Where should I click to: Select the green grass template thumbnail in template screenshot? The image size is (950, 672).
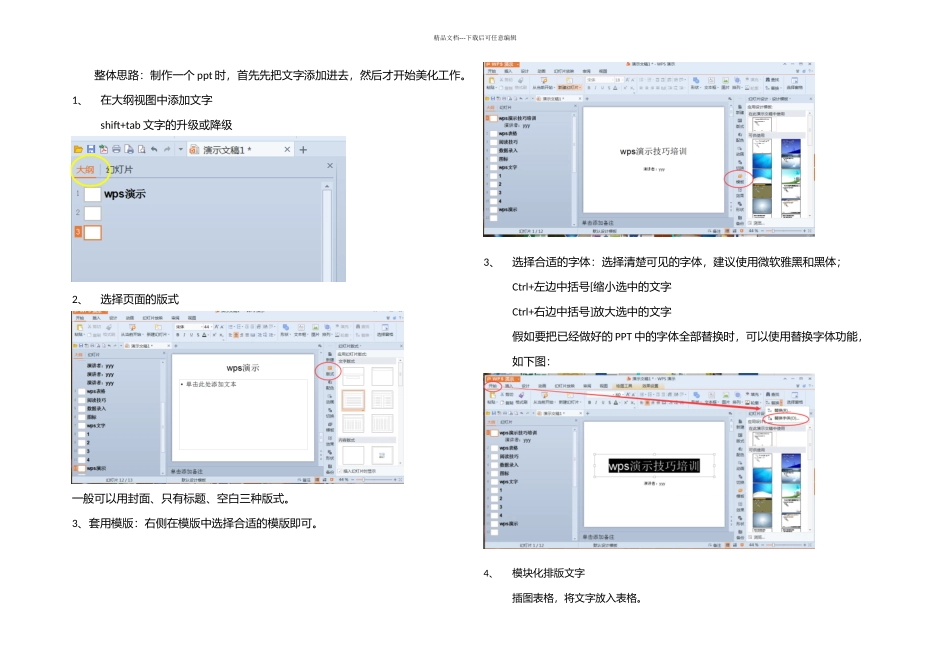790,174
